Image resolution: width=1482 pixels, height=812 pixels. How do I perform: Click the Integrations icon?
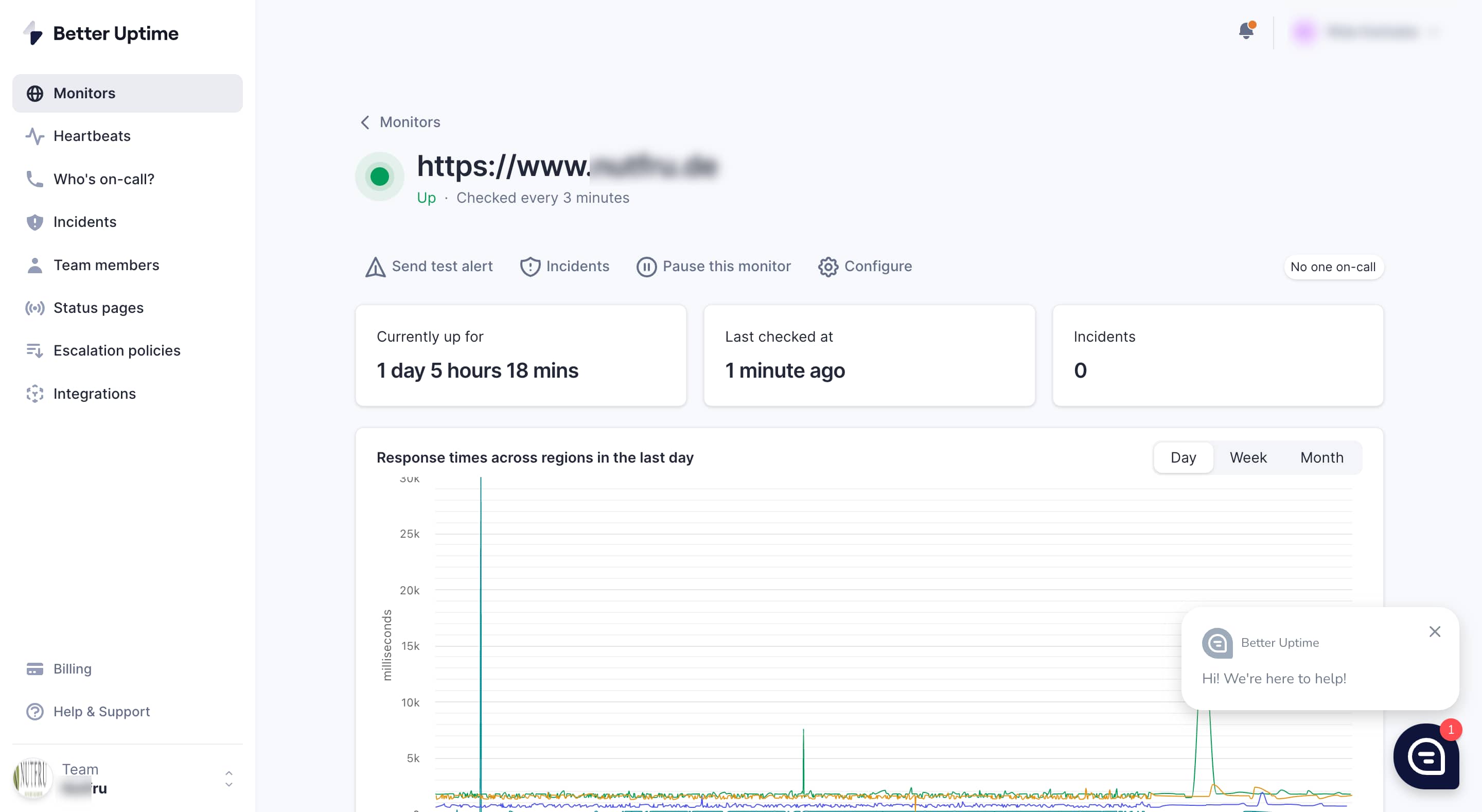tap(35, 394)
